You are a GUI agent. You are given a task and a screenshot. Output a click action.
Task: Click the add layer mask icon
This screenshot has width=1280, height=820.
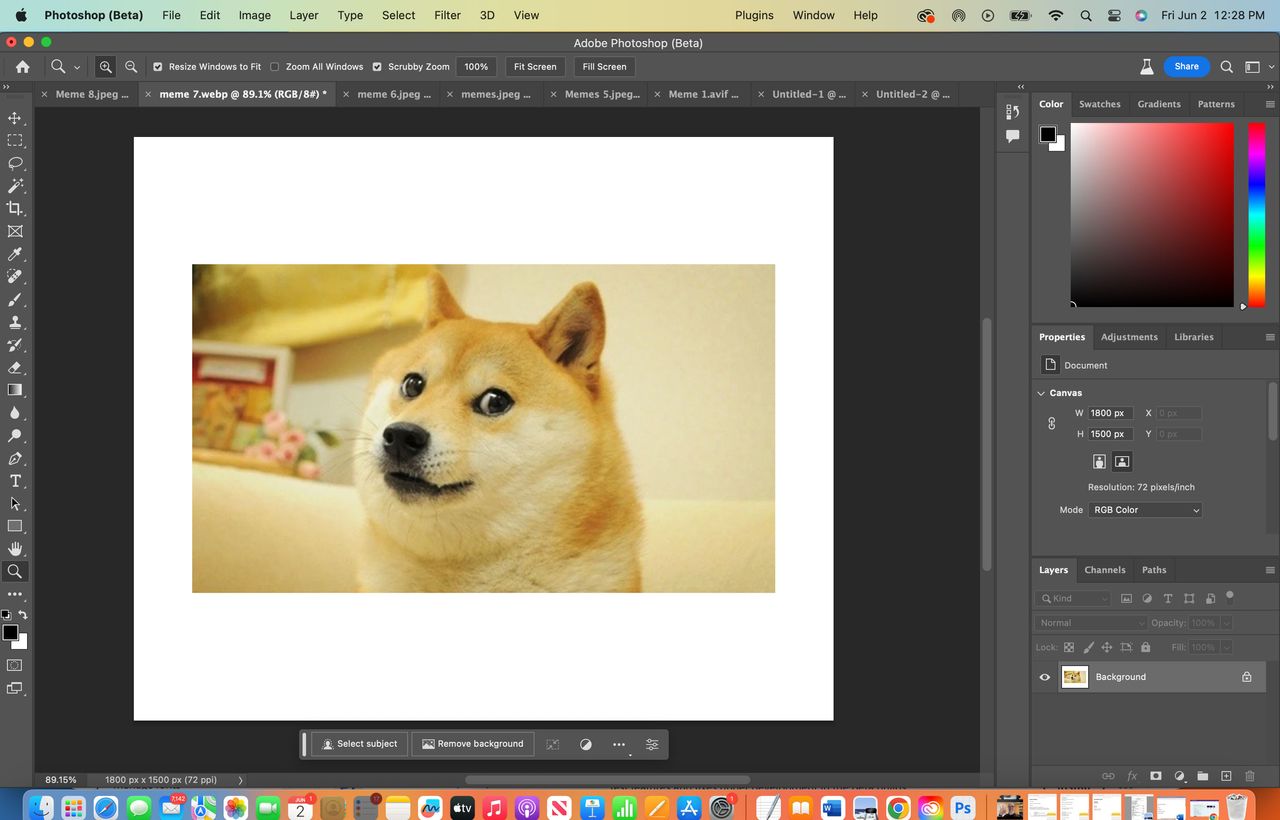(1156, 776)
